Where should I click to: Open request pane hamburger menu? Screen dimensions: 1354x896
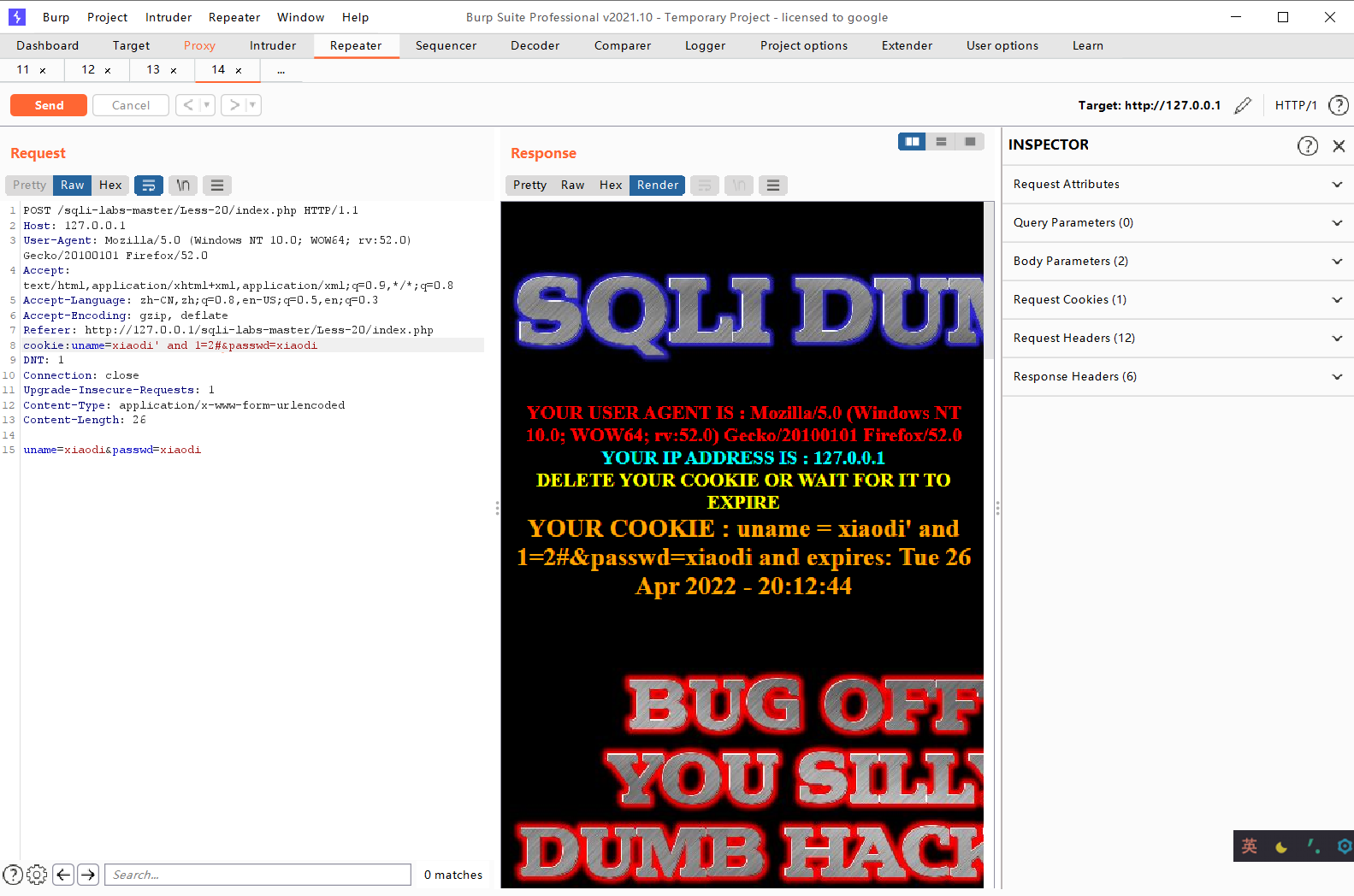click(217, 185)
